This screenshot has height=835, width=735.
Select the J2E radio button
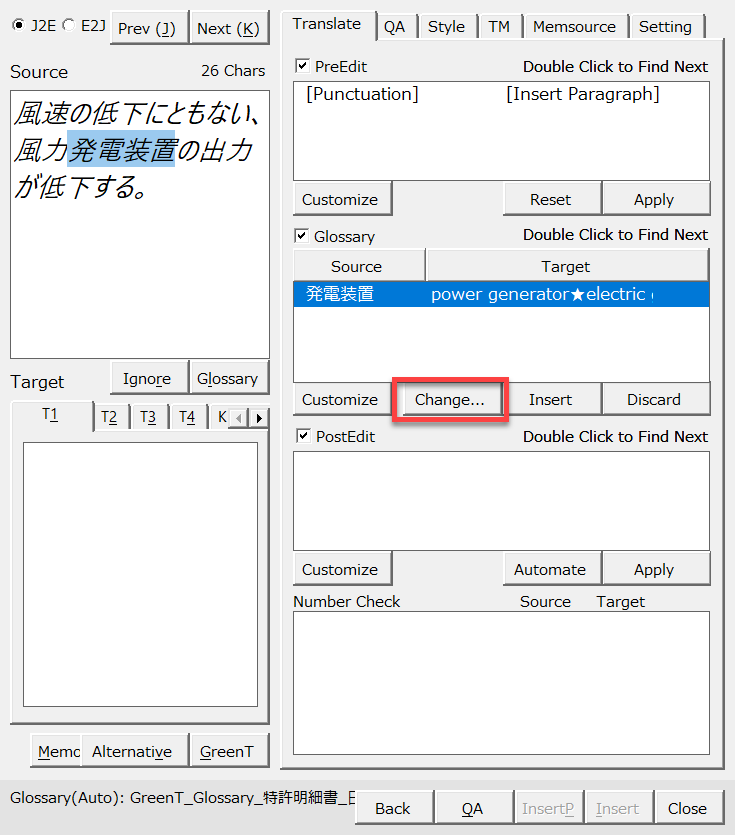point(18,25)
